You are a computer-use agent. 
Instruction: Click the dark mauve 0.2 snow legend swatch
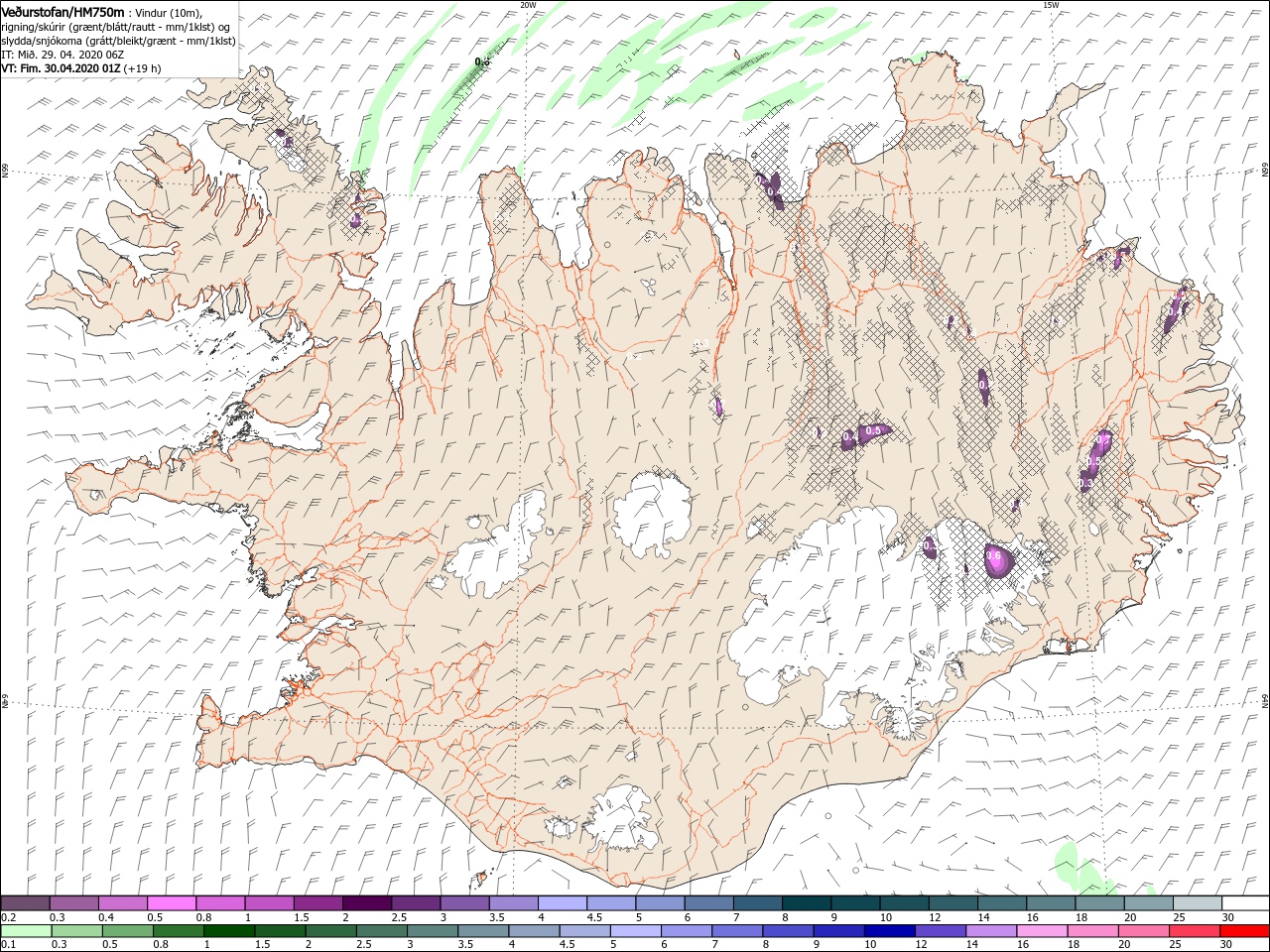click(26, 902)
